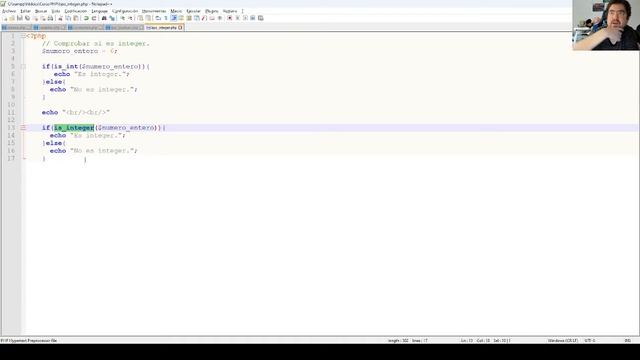Cut the selection with the scissors icon

coord(60,18)
